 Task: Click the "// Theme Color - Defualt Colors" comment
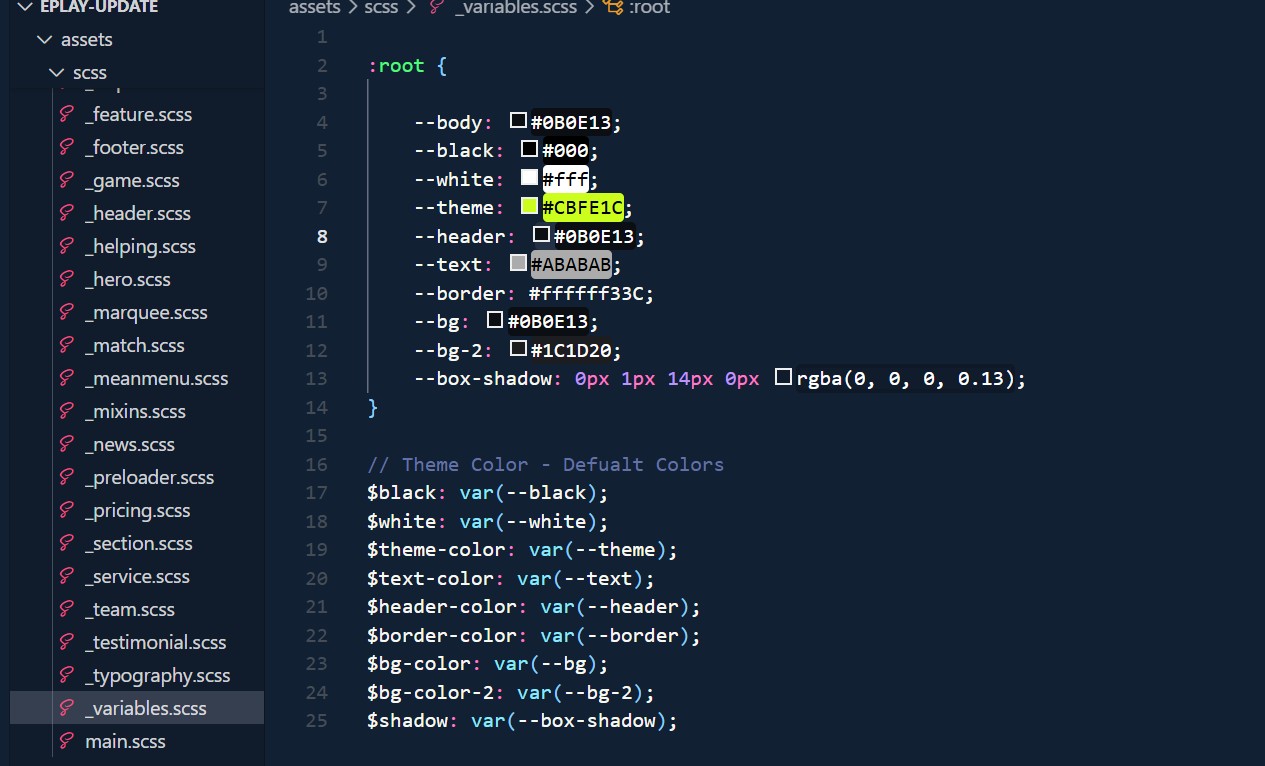546,465
